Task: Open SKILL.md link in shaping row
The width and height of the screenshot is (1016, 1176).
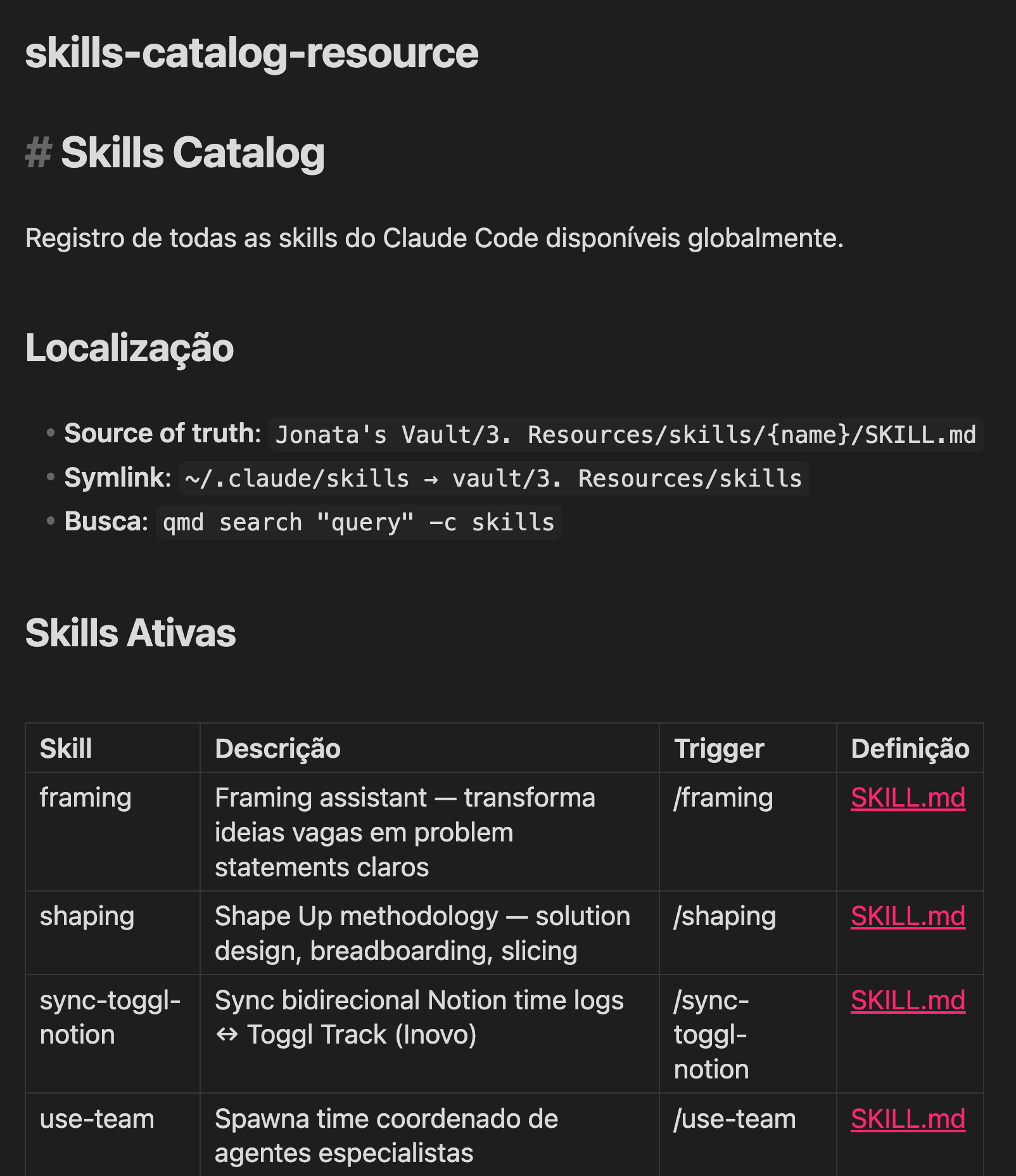Action: click(x=907, y=916)
